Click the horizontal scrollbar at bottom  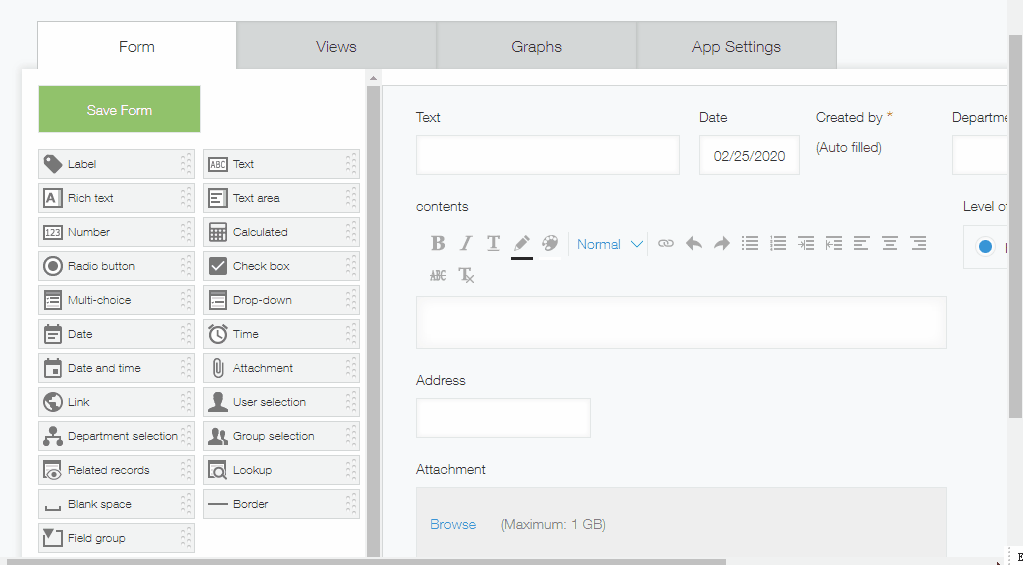[365, 561]
